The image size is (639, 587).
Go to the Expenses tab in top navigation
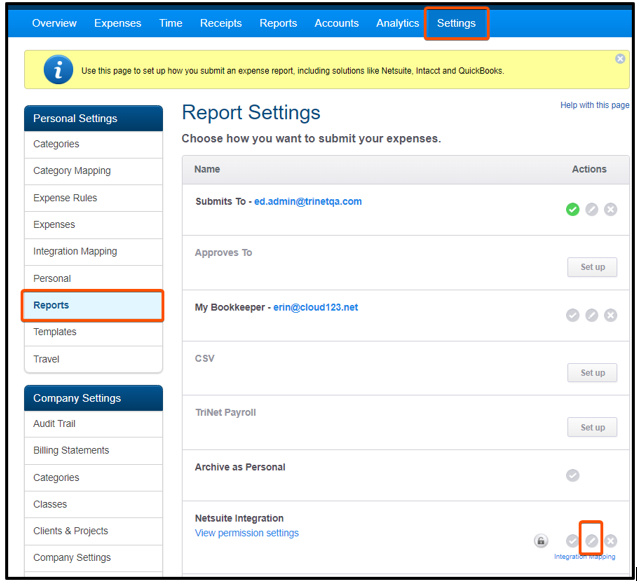[x=118, y=23]
